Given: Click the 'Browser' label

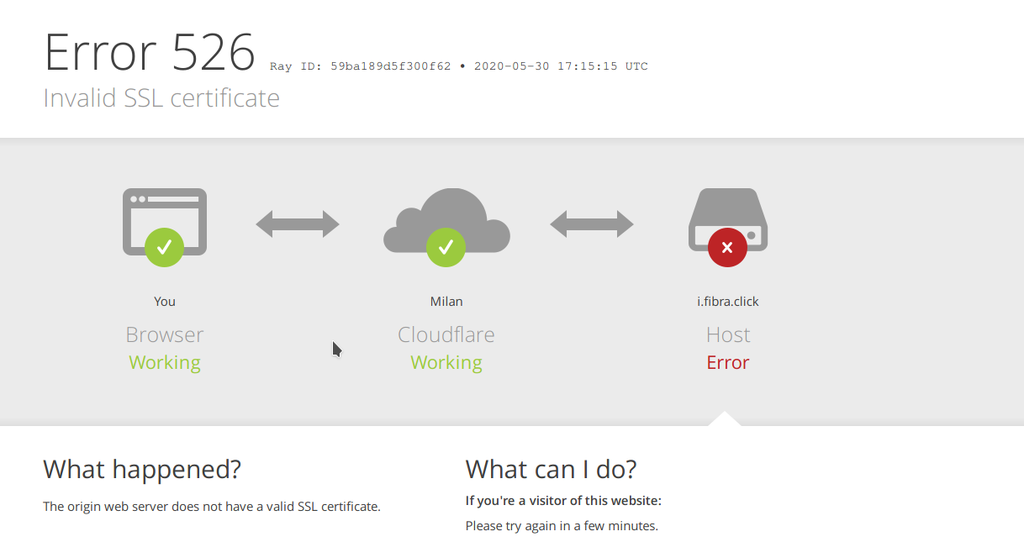Looking at the screenshot, I should pyautogui.click(x=165, y=334).
